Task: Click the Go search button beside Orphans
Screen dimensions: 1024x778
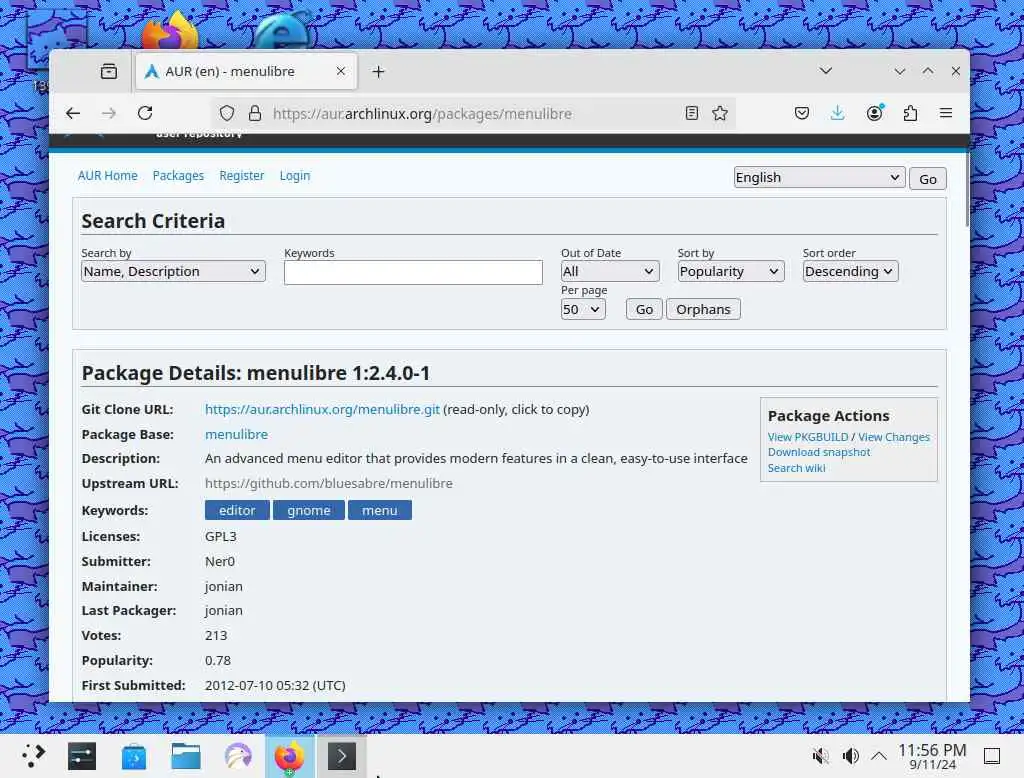Action: [644, 310]
